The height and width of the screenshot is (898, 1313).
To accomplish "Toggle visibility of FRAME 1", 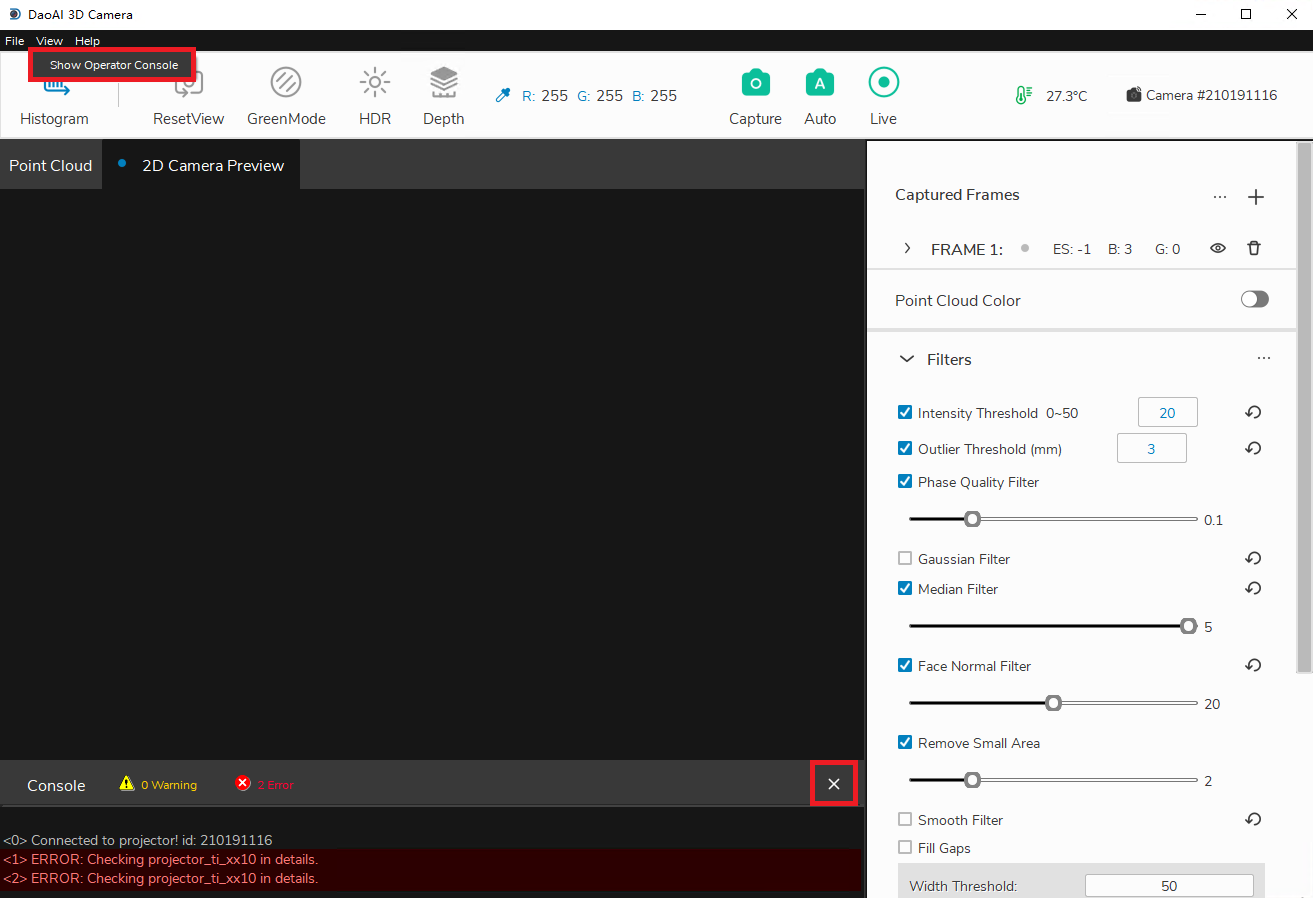I will 1217,248.
